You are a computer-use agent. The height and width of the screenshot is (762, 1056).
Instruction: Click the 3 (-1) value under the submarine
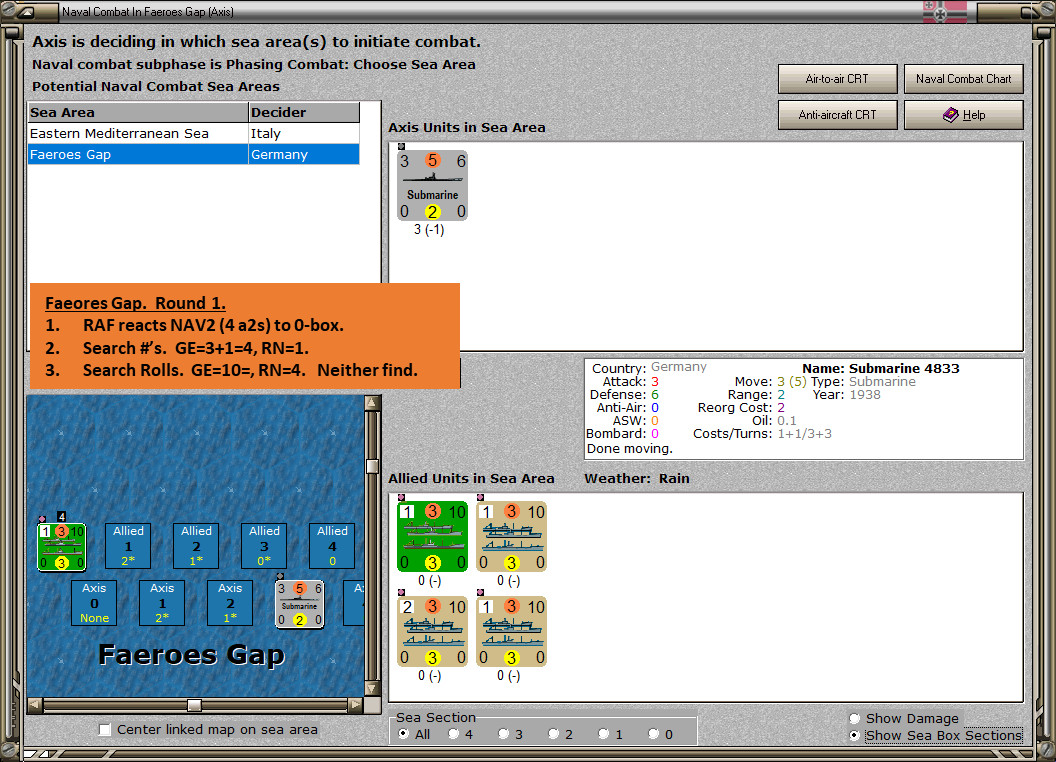point(429,230)
